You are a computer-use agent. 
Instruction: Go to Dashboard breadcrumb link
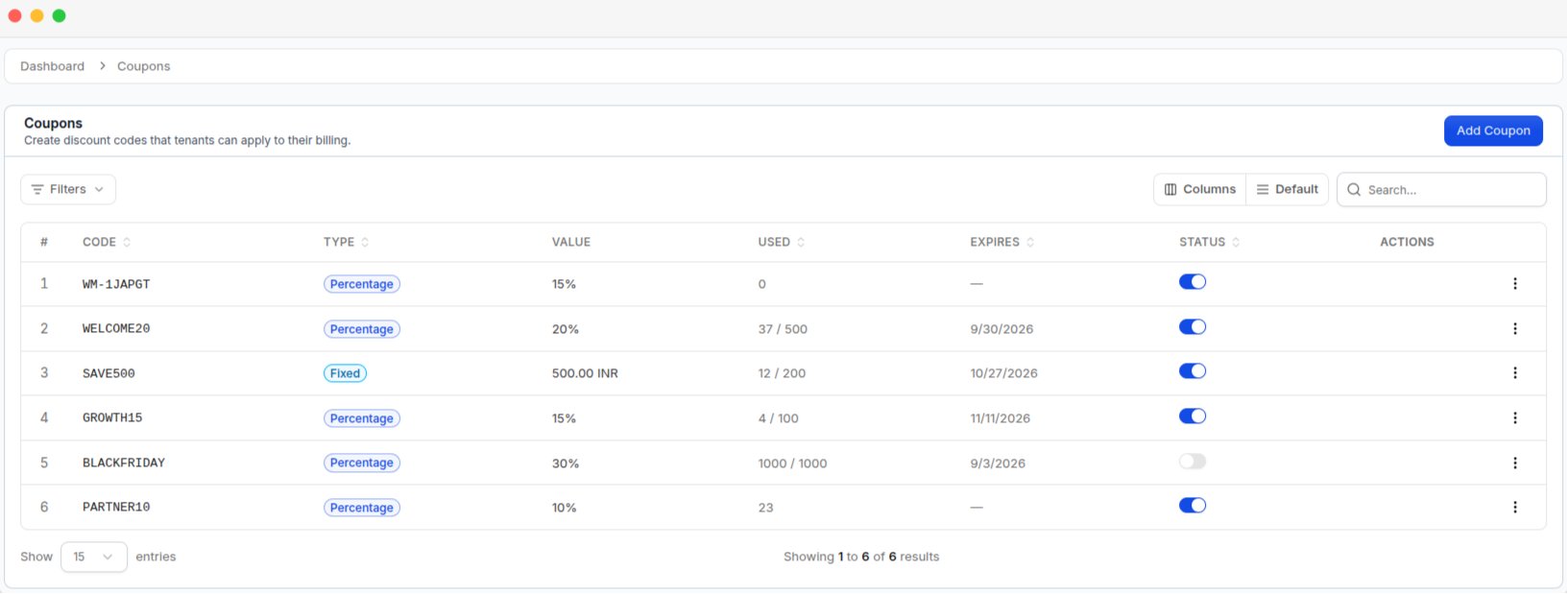pyautogui.click(x=52, y=66)
